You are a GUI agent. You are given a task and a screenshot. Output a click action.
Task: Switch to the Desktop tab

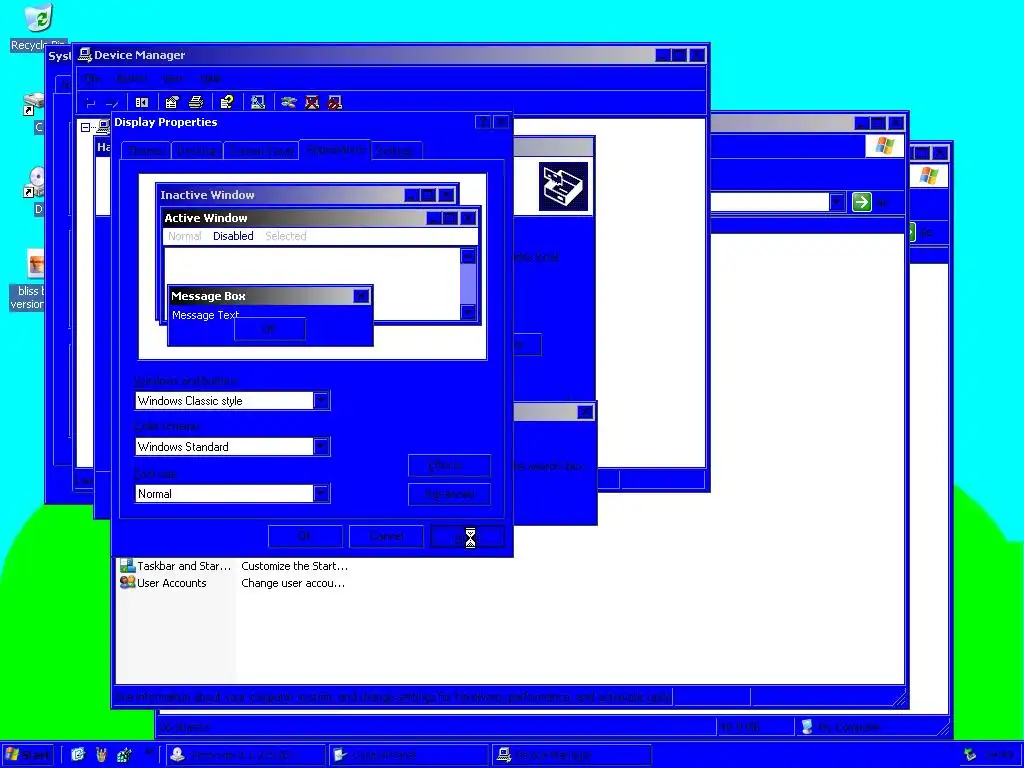pyautogui.click(x=197, y=151)
